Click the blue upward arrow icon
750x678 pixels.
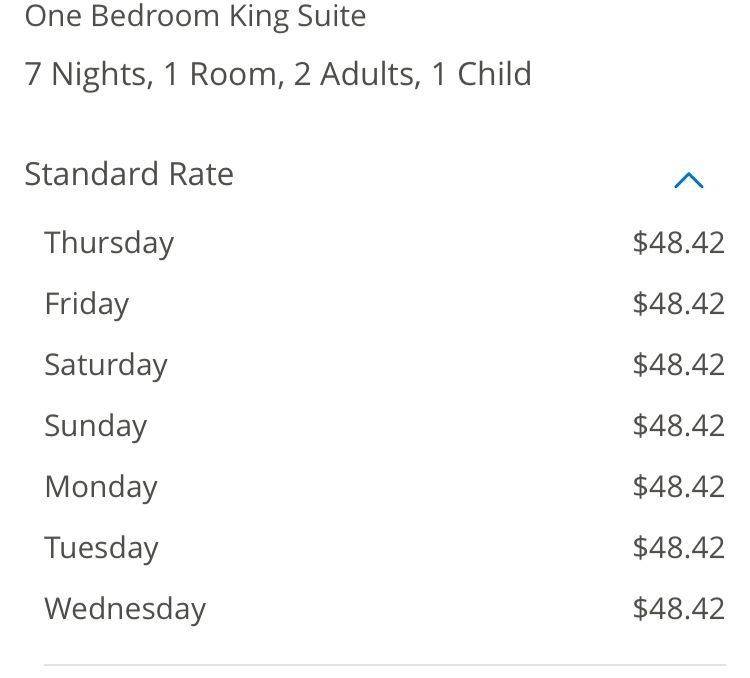pyautogui.click(x=688, y=180)
